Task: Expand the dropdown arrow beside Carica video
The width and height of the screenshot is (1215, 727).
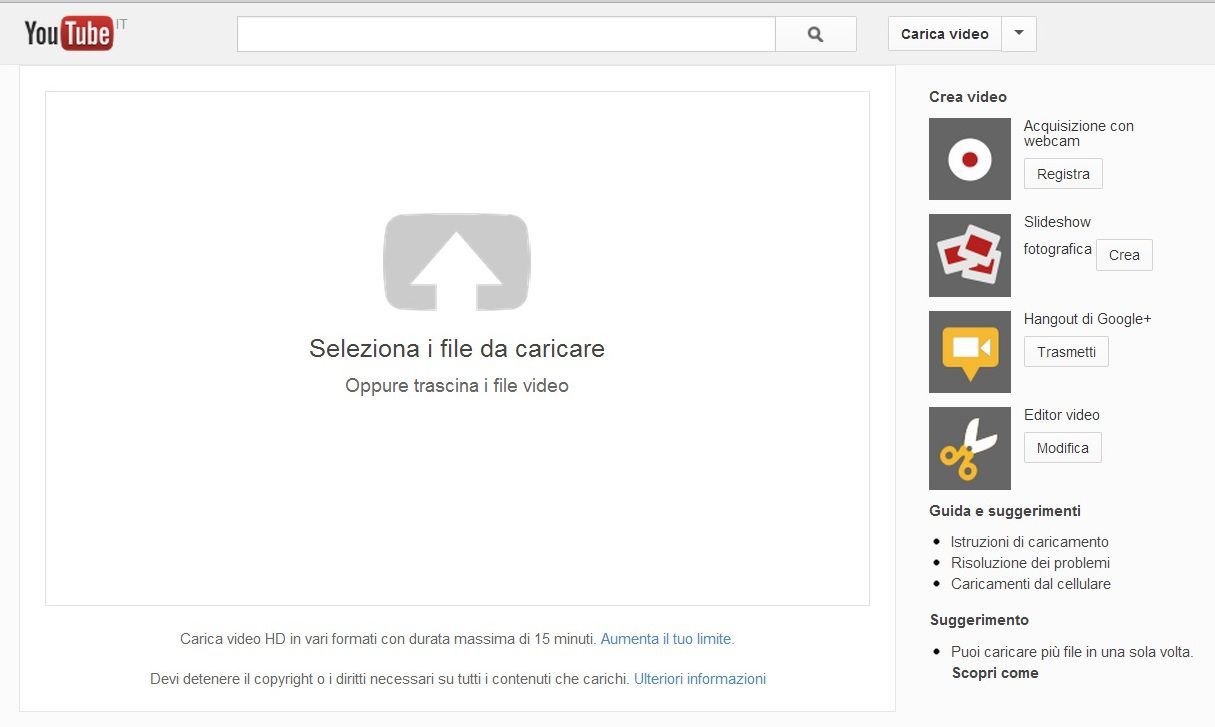Action: coord(1019,34)
